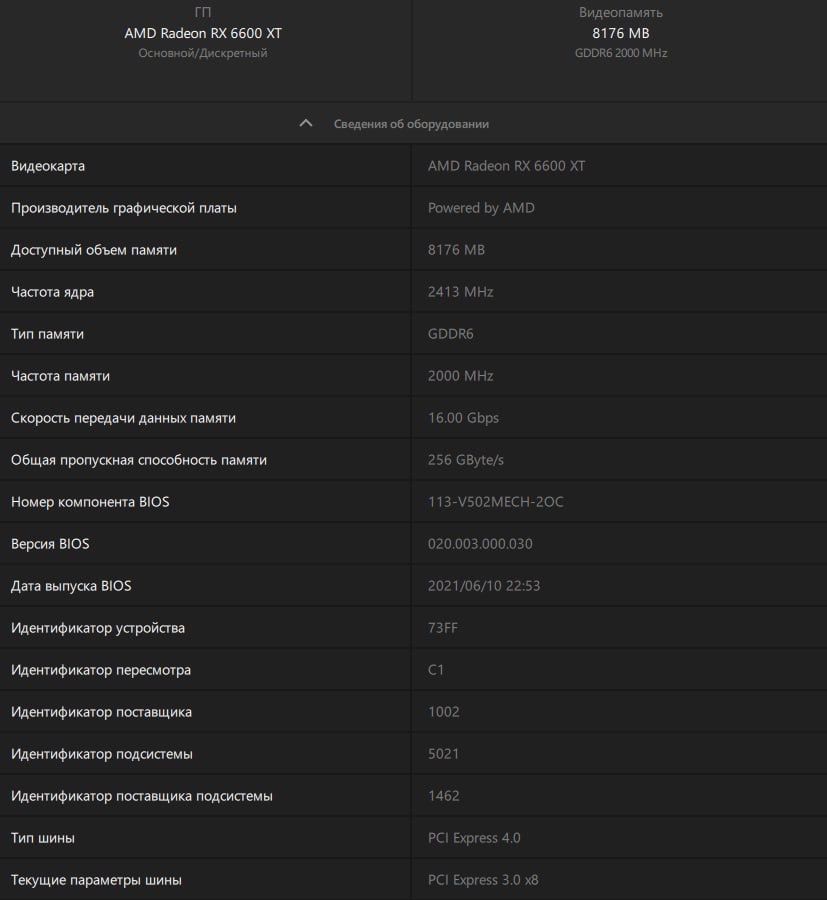Image resolution: width=827 pixels, height=900 pixels.
Task: Click the 'Идентификатор подсистемы' label
Action: click(x=102, y=754)
